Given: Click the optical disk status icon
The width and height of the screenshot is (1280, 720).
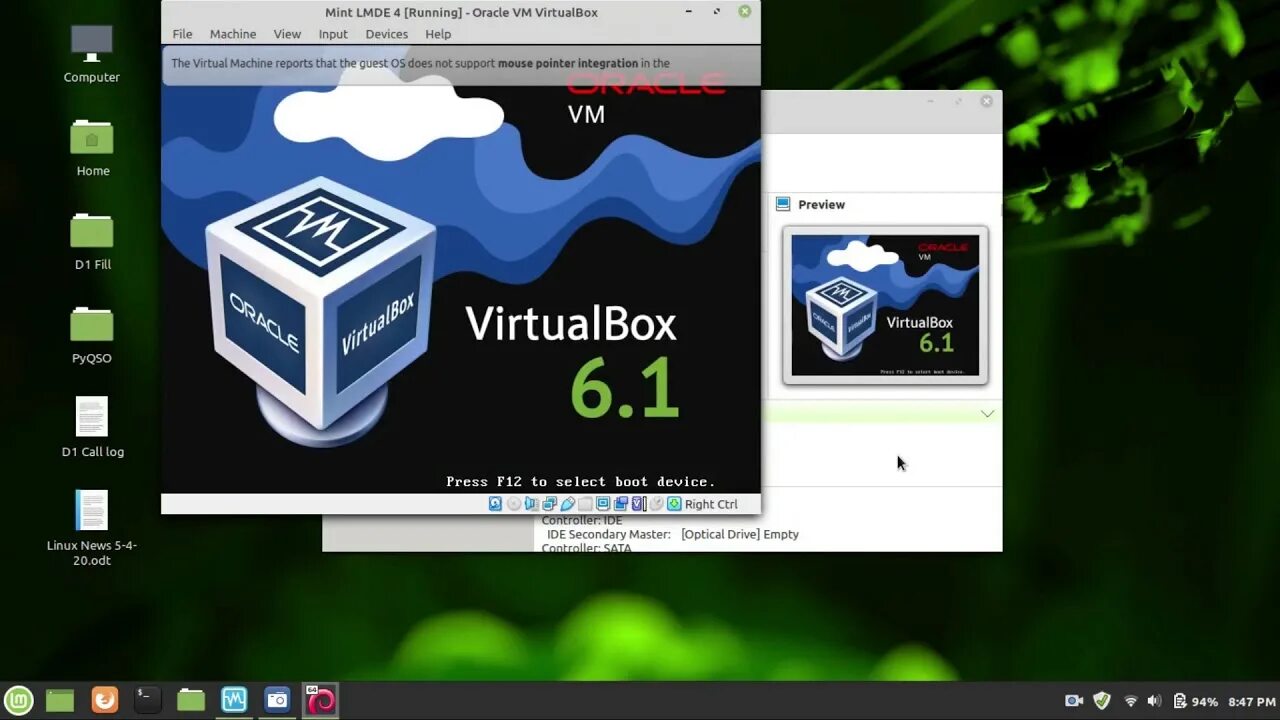Looking at the screenshot, I should pyautogui.click(x=514, y=504).
